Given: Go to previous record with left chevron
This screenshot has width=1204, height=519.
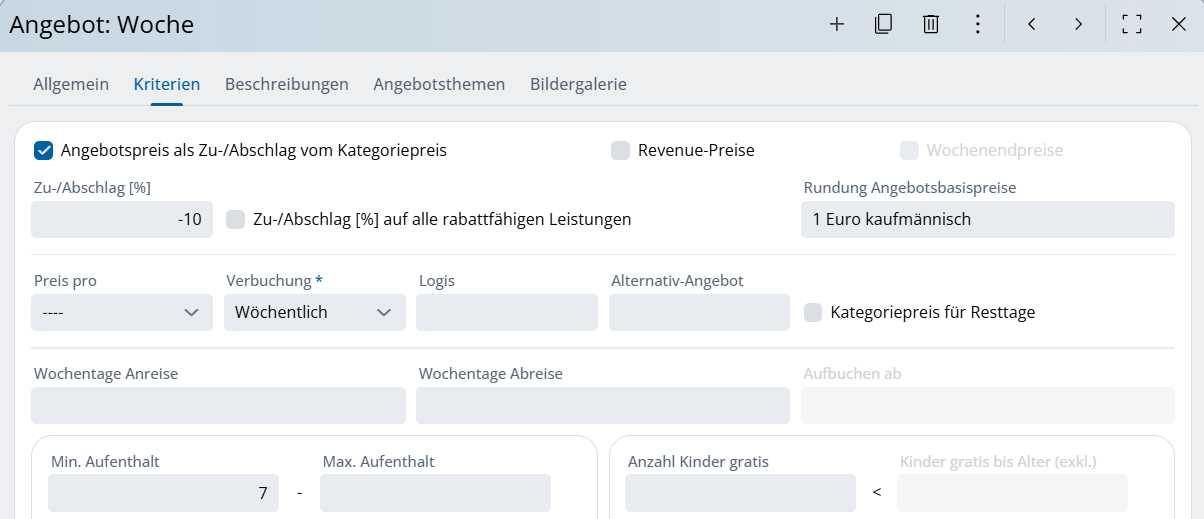Looking at the screenshot, I should coord(1031,25).
